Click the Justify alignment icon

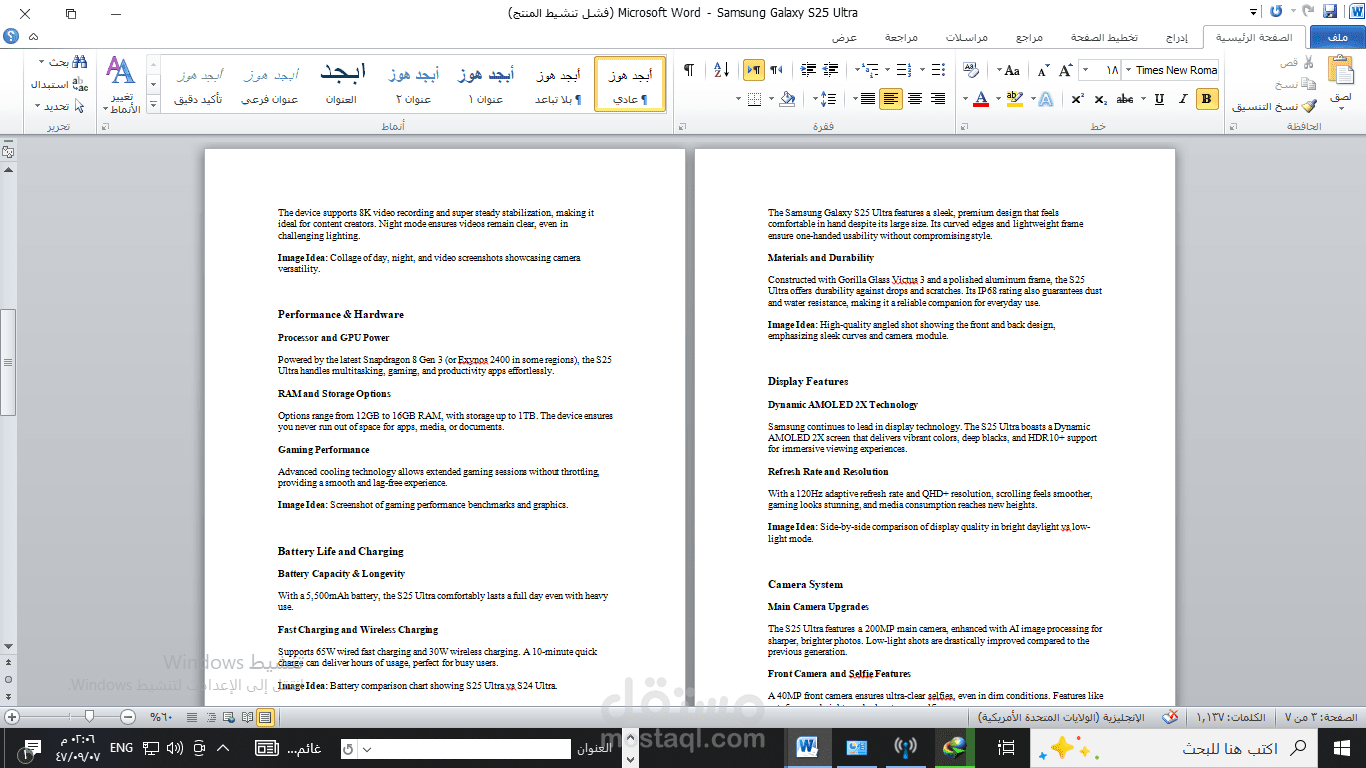[x=867, y=99]
